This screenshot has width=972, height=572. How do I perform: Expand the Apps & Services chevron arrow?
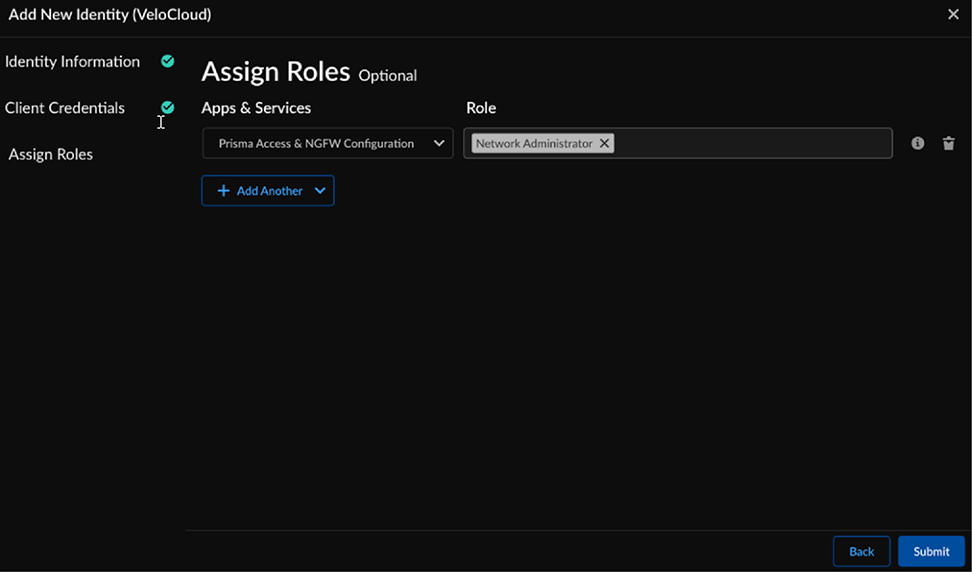tap(439, 144)
